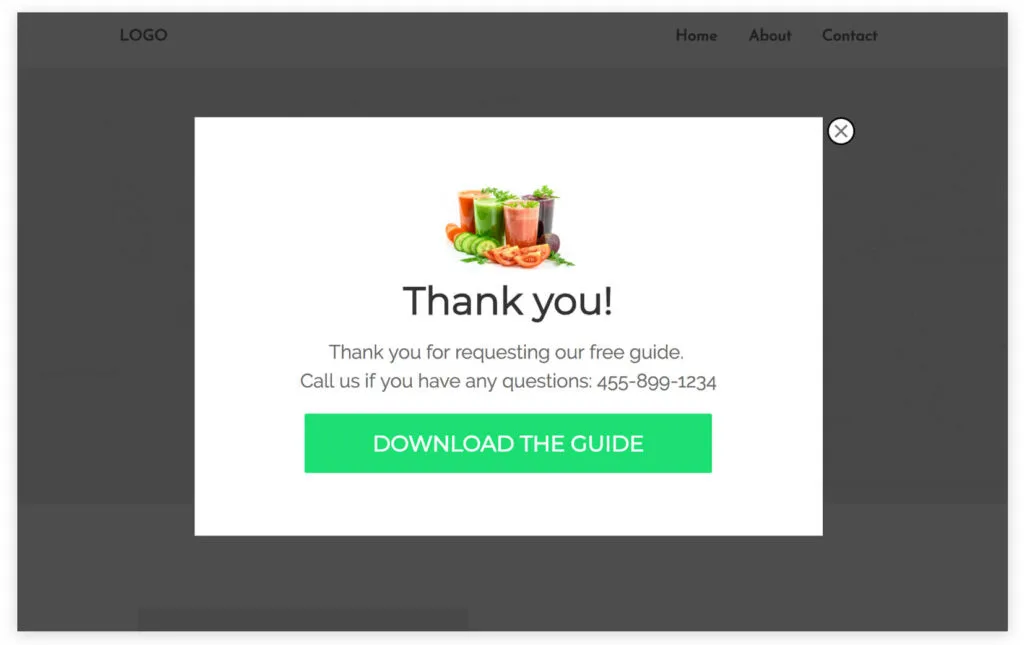1024x645 pixels.
Task: Click the DOWNLOAD THE GUIDE button
Action: [507, 443]
